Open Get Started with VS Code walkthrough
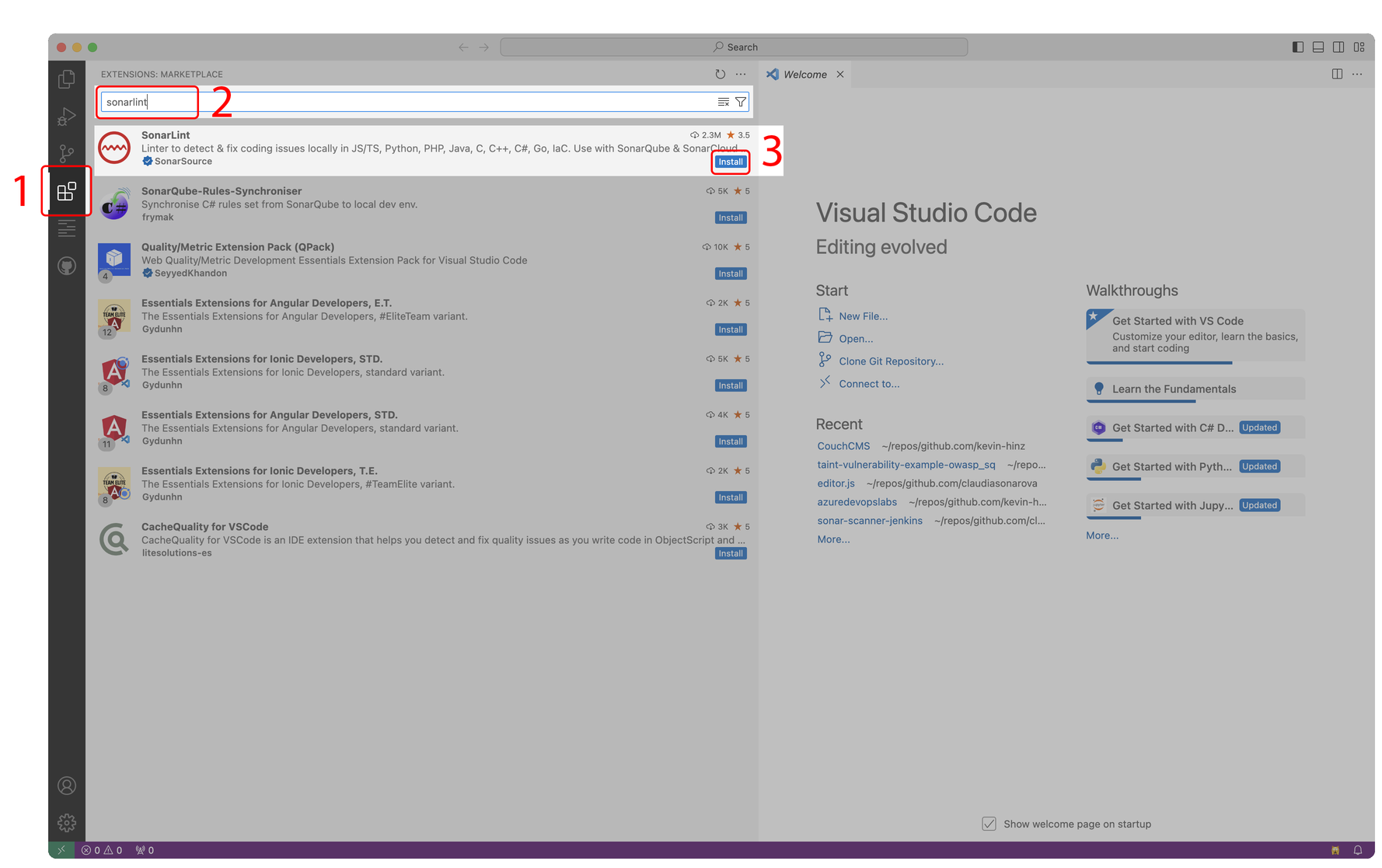 (1195, 336)
